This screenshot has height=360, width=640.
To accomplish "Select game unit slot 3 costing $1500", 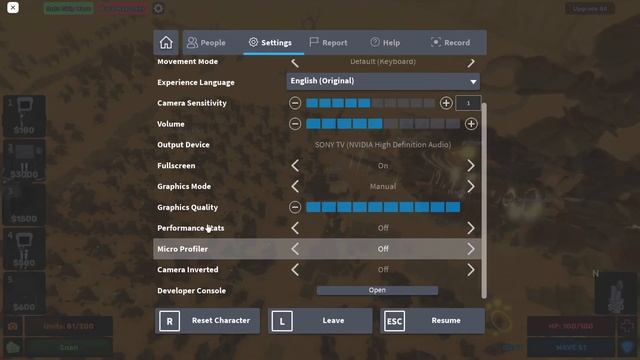I will (x=24, y=204).
